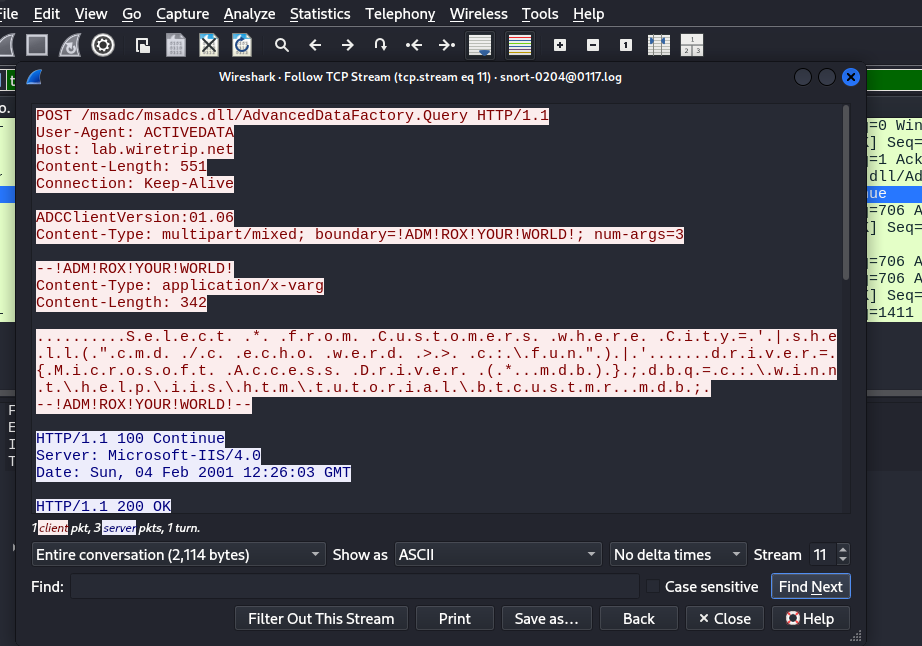Click the save capture file icon
This screenshot has height=646, width=922.
pos(175,45)
